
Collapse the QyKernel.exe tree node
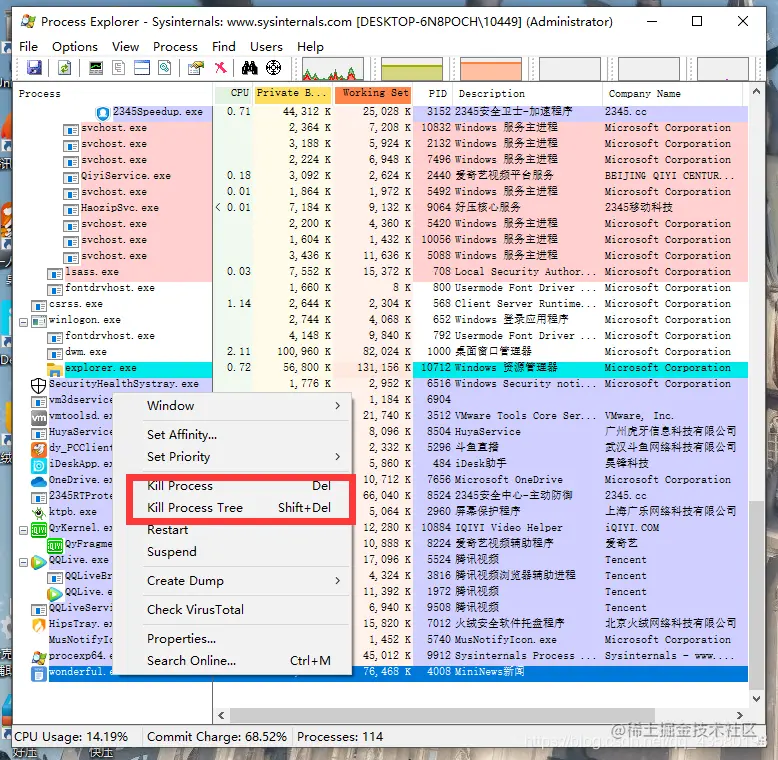[x=23, y=530]
